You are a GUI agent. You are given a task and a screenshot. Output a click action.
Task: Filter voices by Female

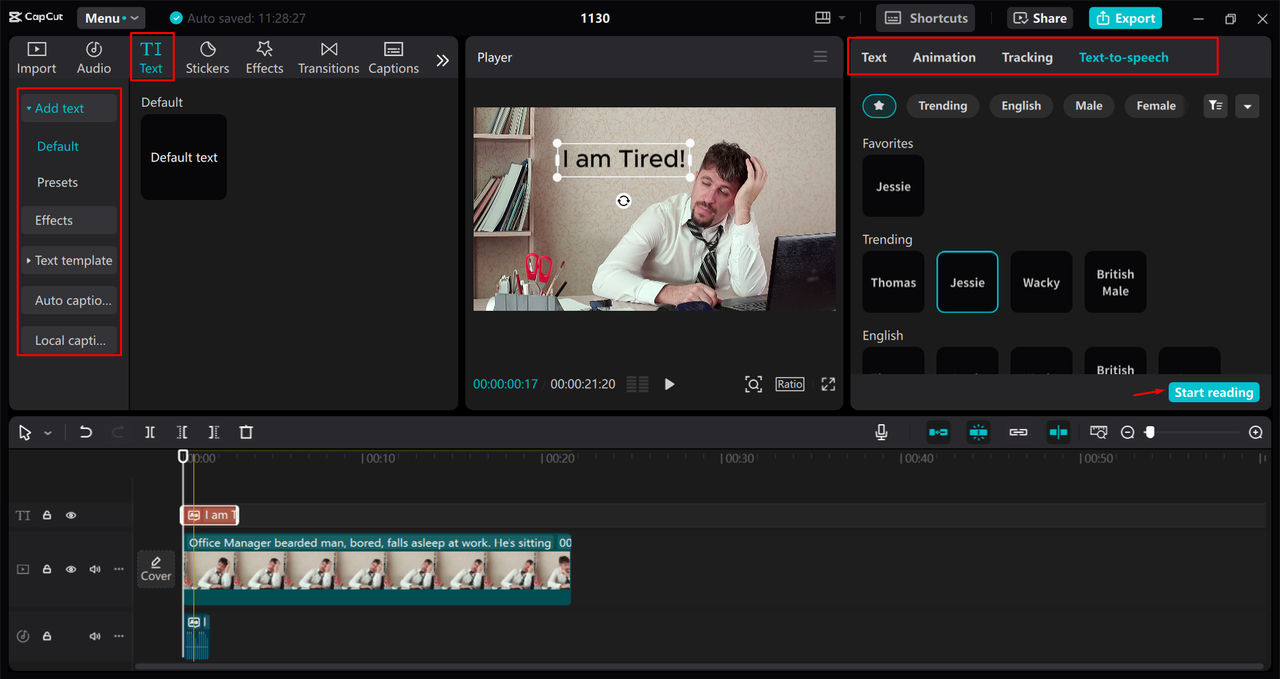tap(1156, 105)
